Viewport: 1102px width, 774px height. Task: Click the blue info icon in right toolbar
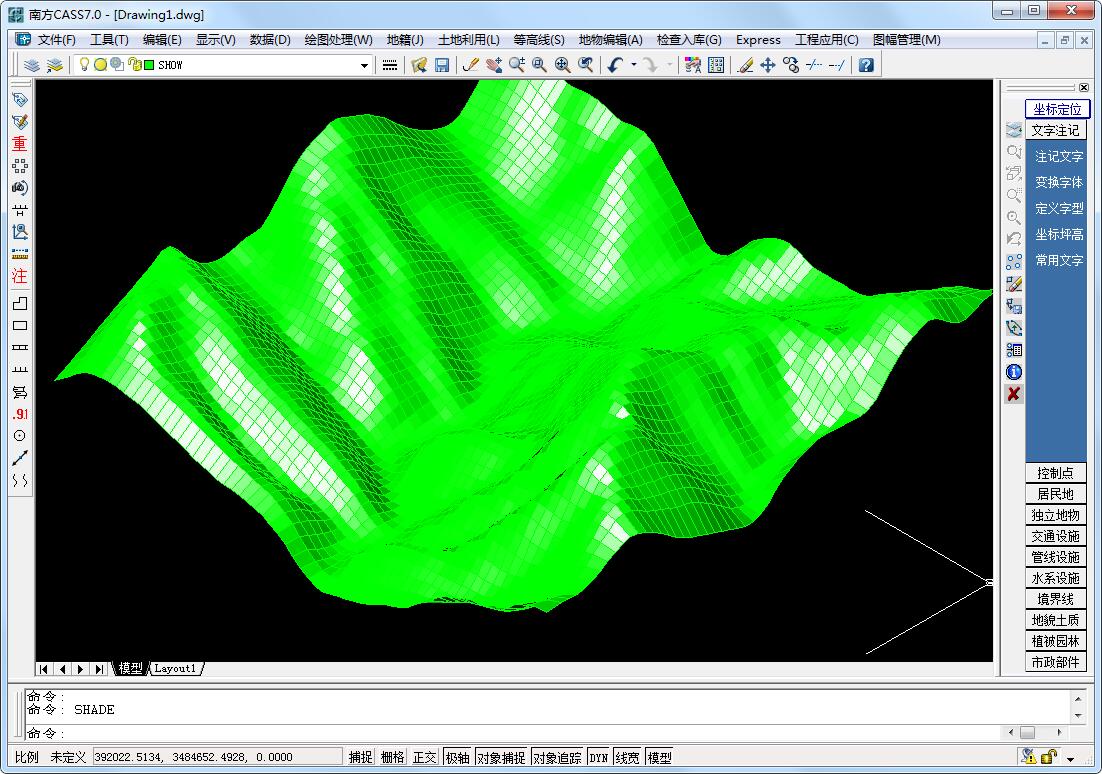pyautogui.click(x=1014, y=372)
